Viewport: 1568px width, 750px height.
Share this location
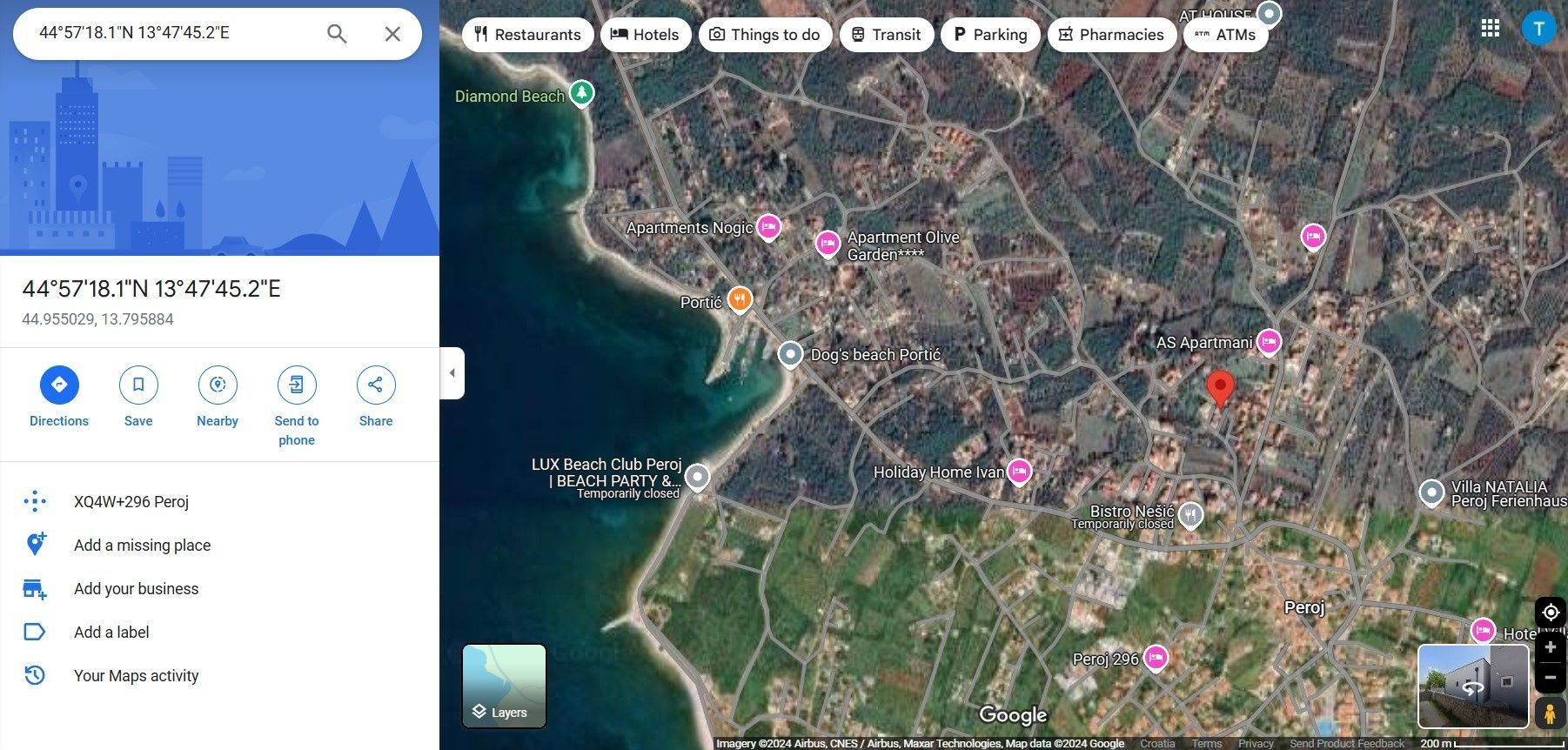pos(375,385)
